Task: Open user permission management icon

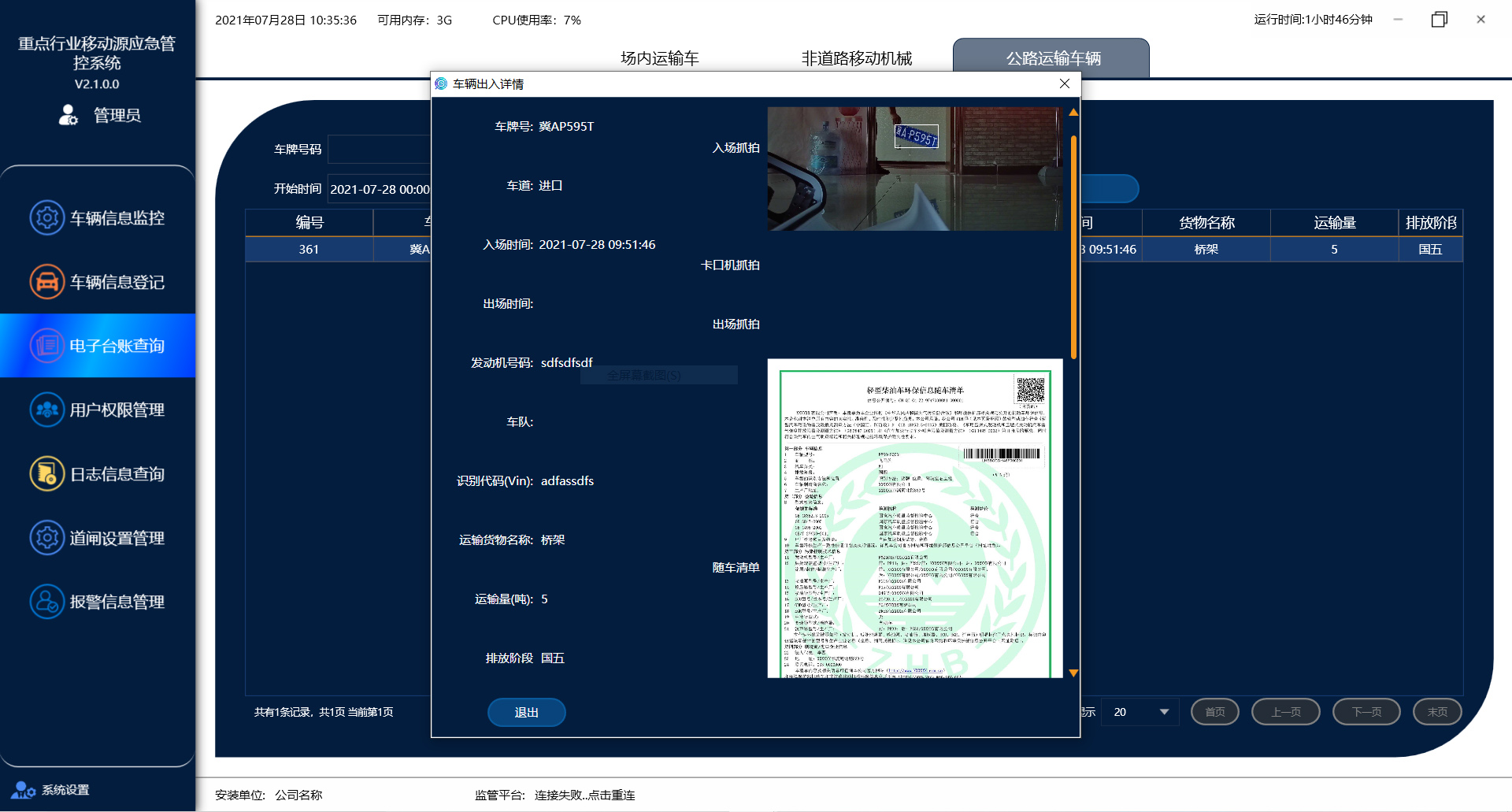Action: click(x=46, y=410)
